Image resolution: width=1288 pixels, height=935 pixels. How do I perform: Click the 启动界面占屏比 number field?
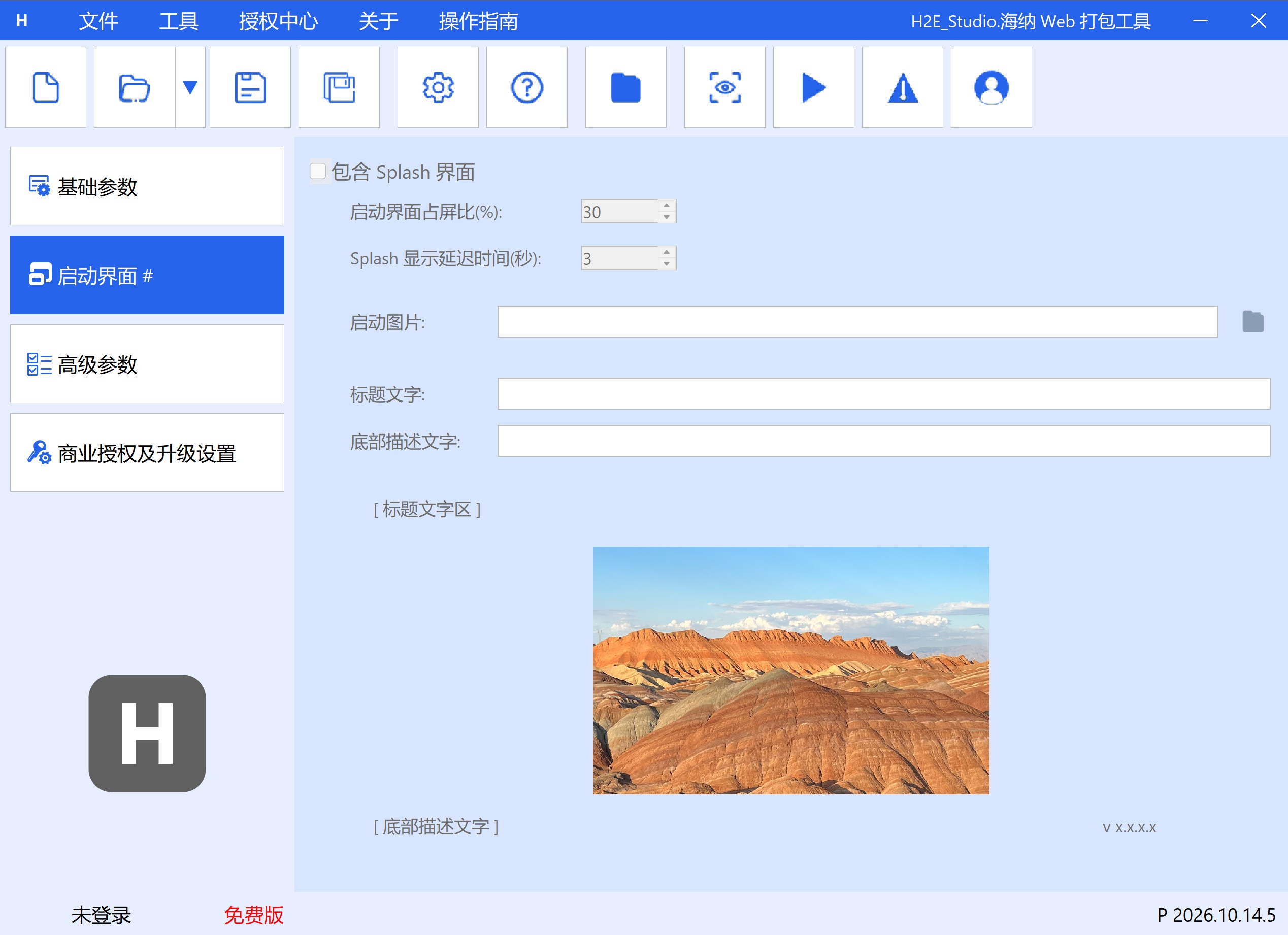(619, 211)
